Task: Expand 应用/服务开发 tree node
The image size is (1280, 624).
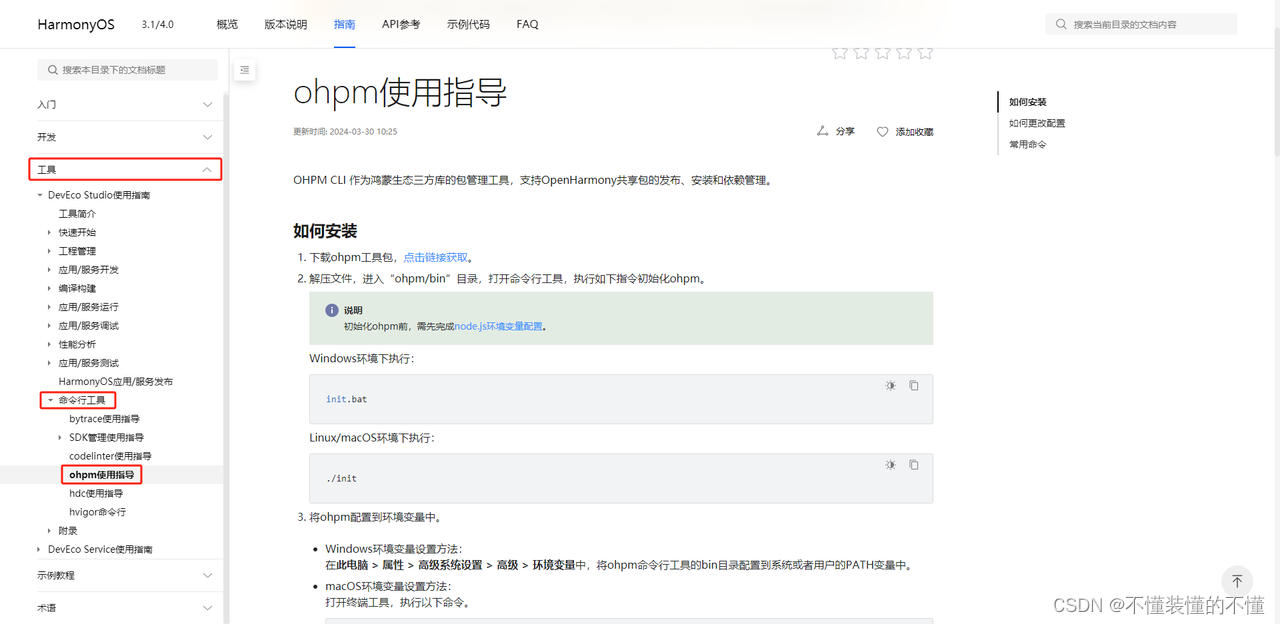Action: click(x=50, y=270)
